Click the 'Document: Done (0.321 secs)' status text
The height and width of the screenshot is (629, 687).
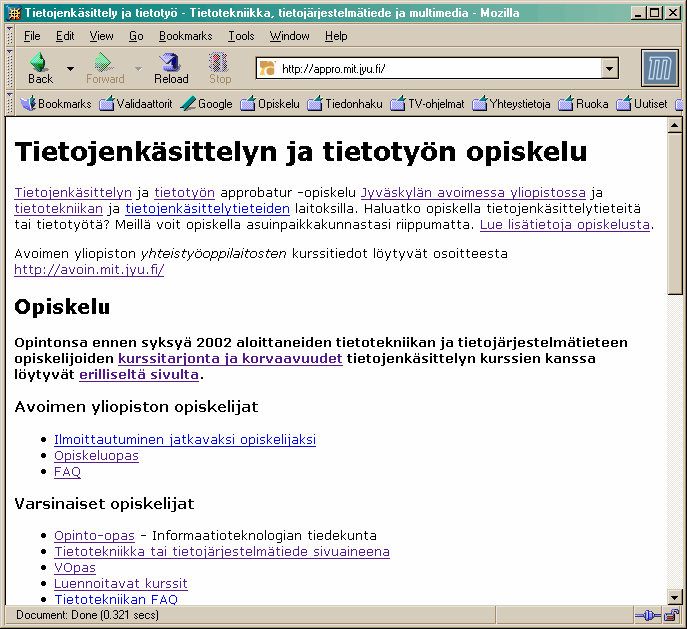click(x=87, y=615)
